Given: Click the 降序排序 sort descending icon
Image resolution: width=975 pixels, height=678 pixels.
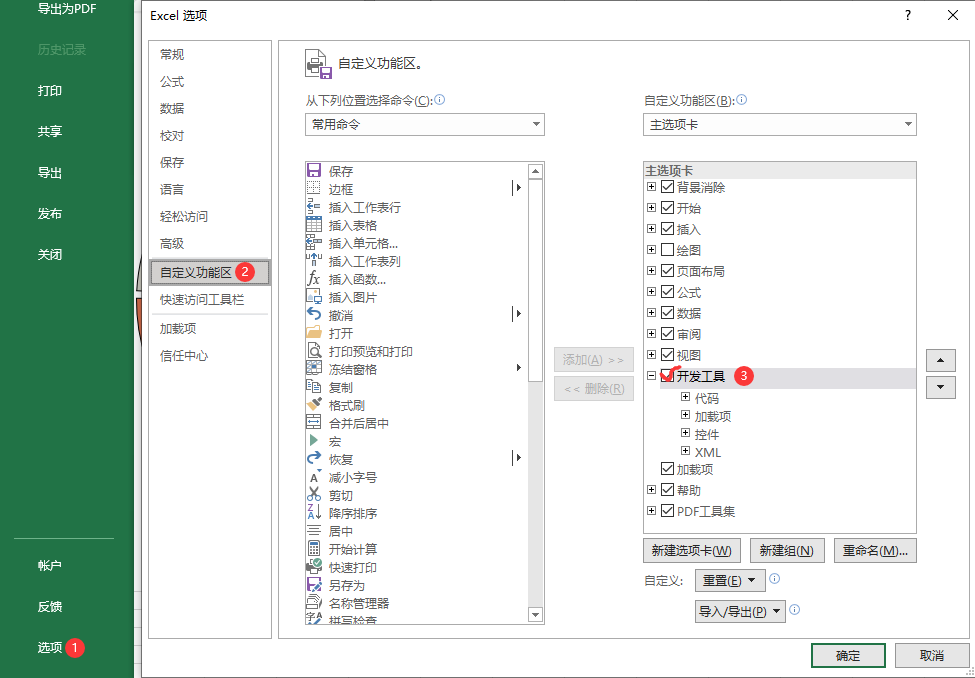Looking at the screenshot, I should coord(314,513).
